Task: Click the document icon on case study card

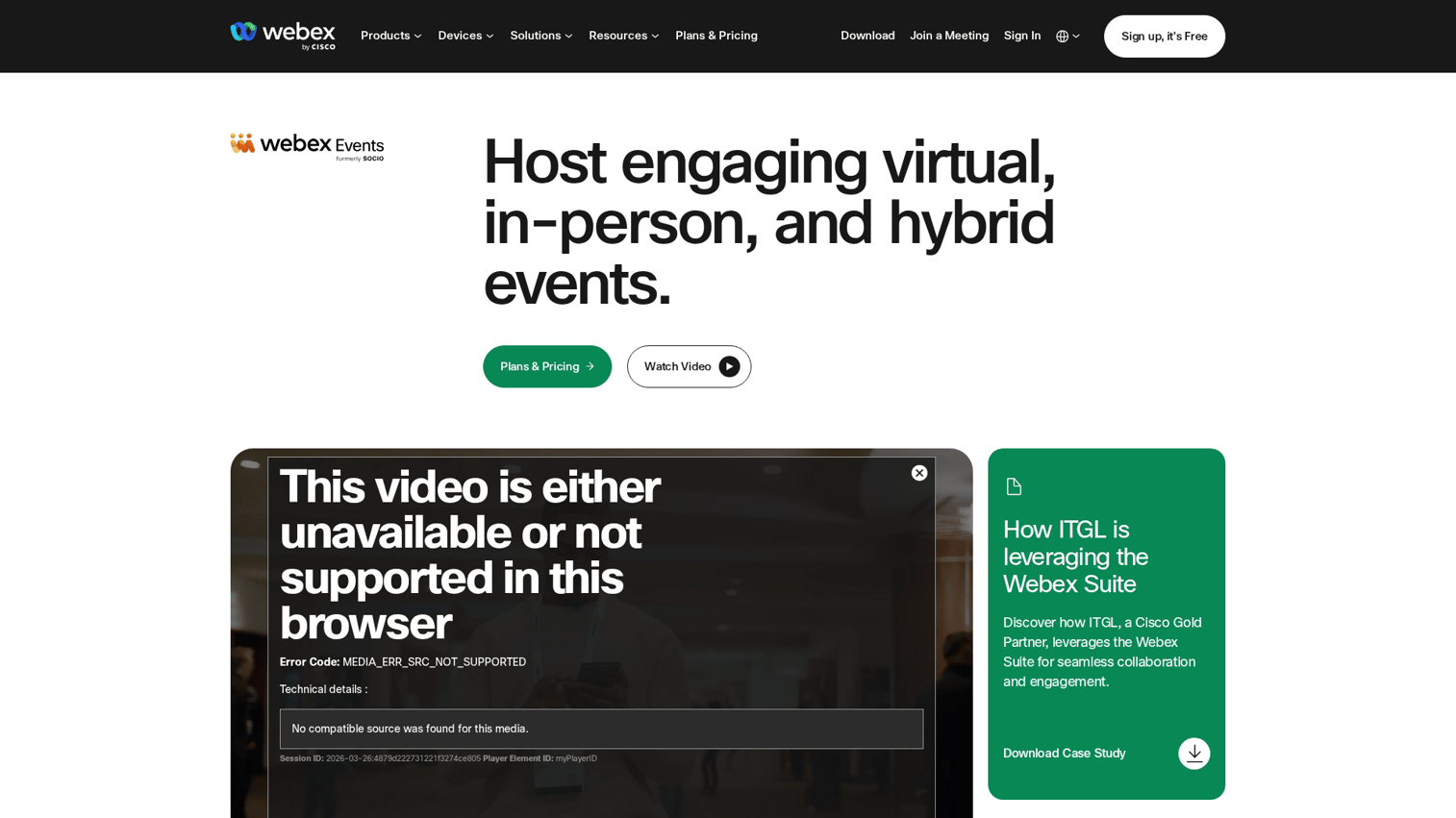Action: [x=1014, y=486]
